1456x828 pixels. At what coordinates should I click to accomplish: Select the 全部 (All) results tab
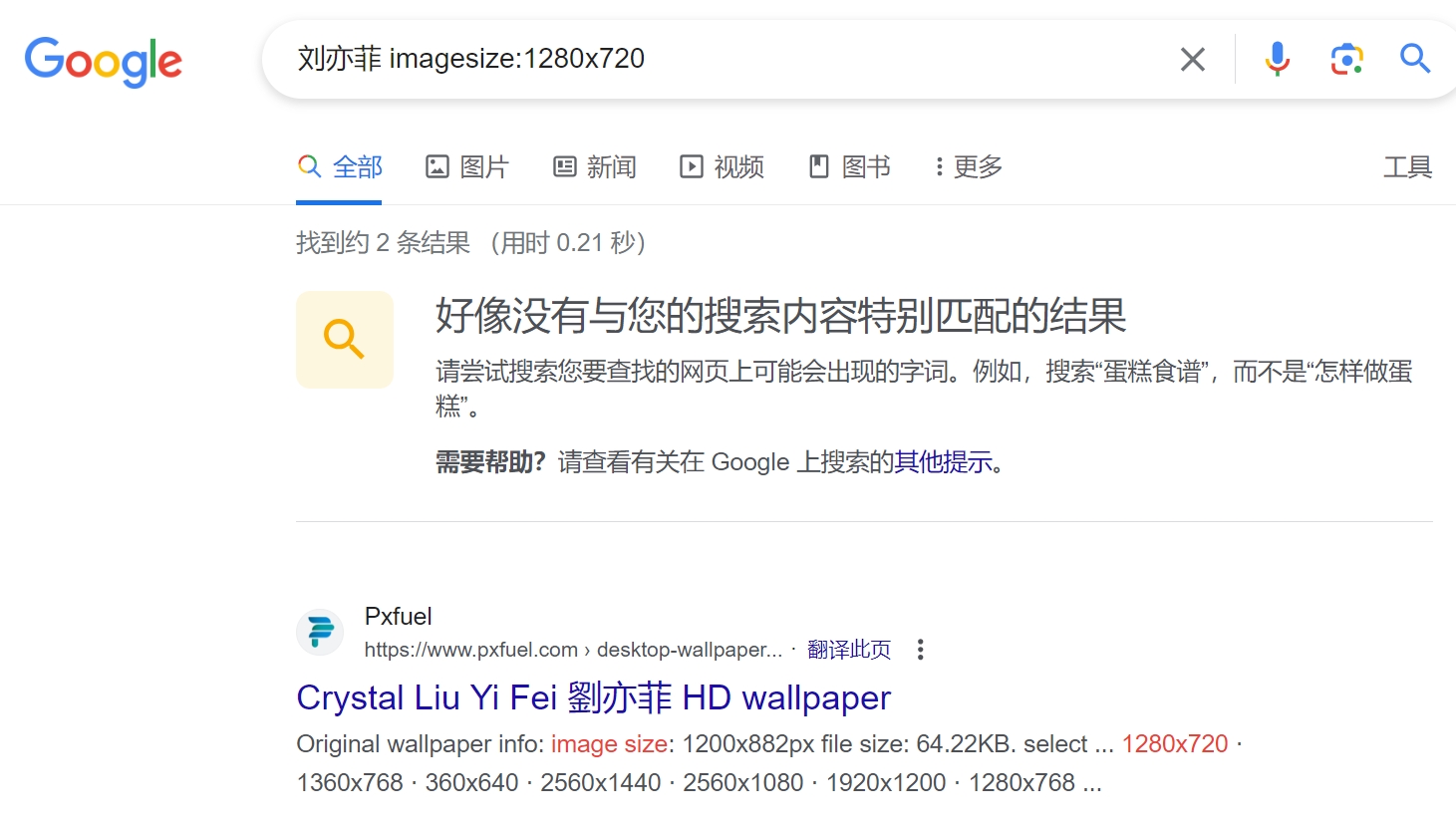pos(340,167)
